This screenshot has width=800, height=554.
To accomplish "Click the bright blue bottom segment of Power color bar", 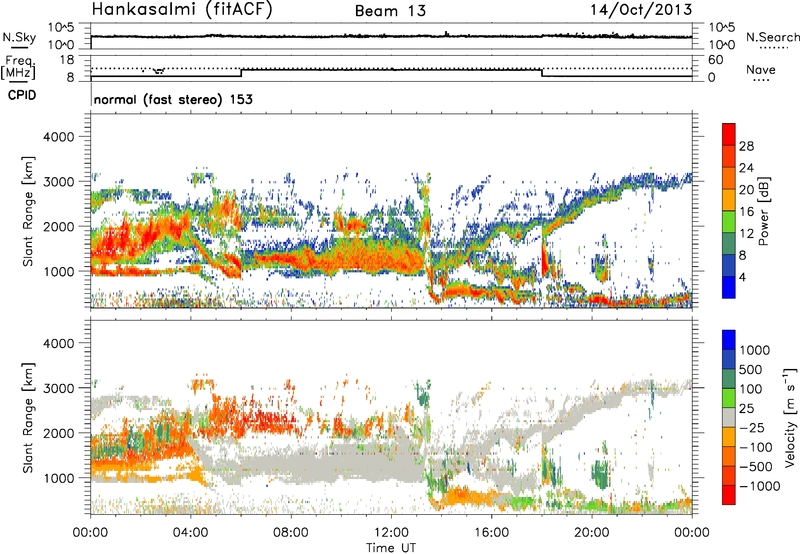I will 729,287.
